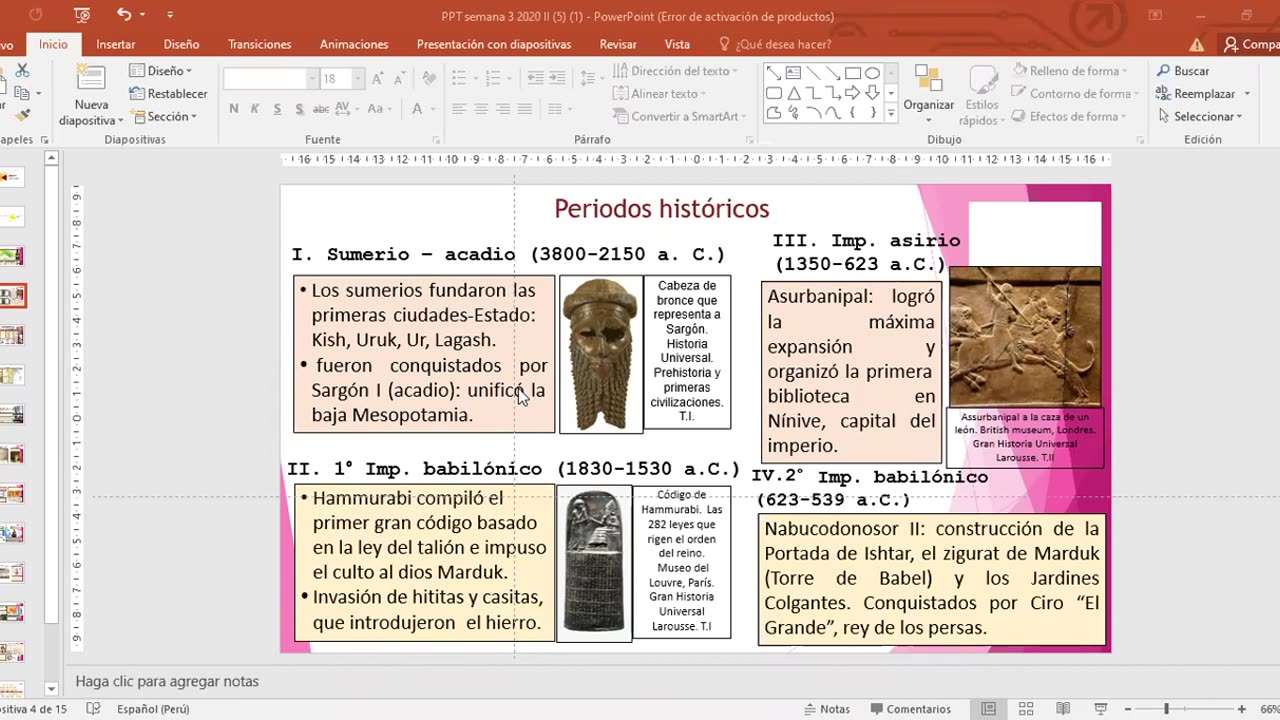The width and height of the screenshot is (1280, 720).
Task: Increase font size with the large A icon
Action: click(377, 78)
